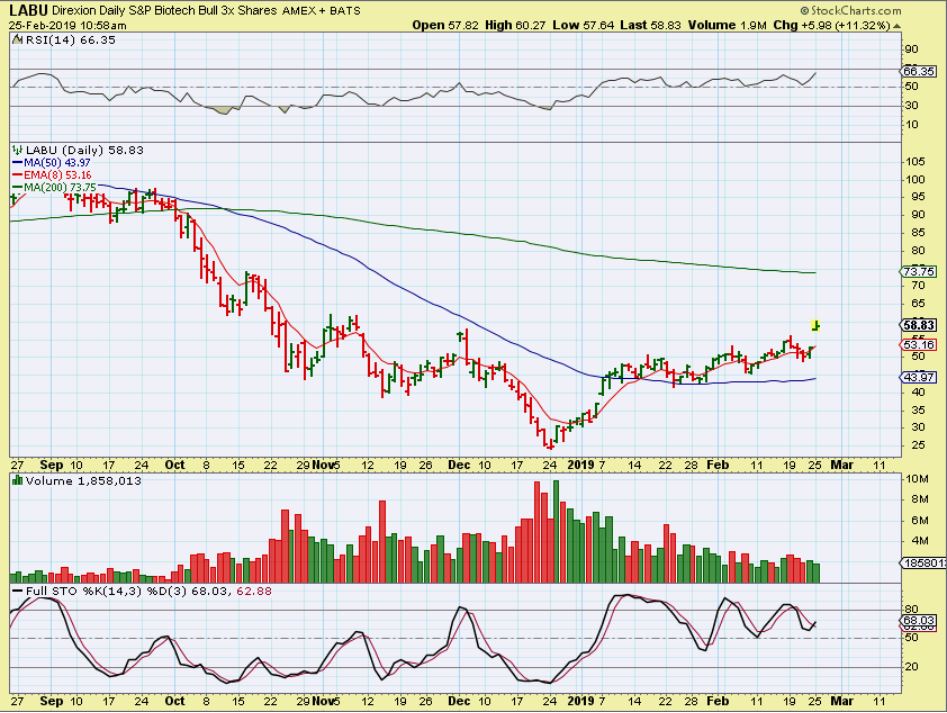Click the bold 58.83 last-price tag on right axis
This screenshot has height=713, width=947.
point(919,325)
